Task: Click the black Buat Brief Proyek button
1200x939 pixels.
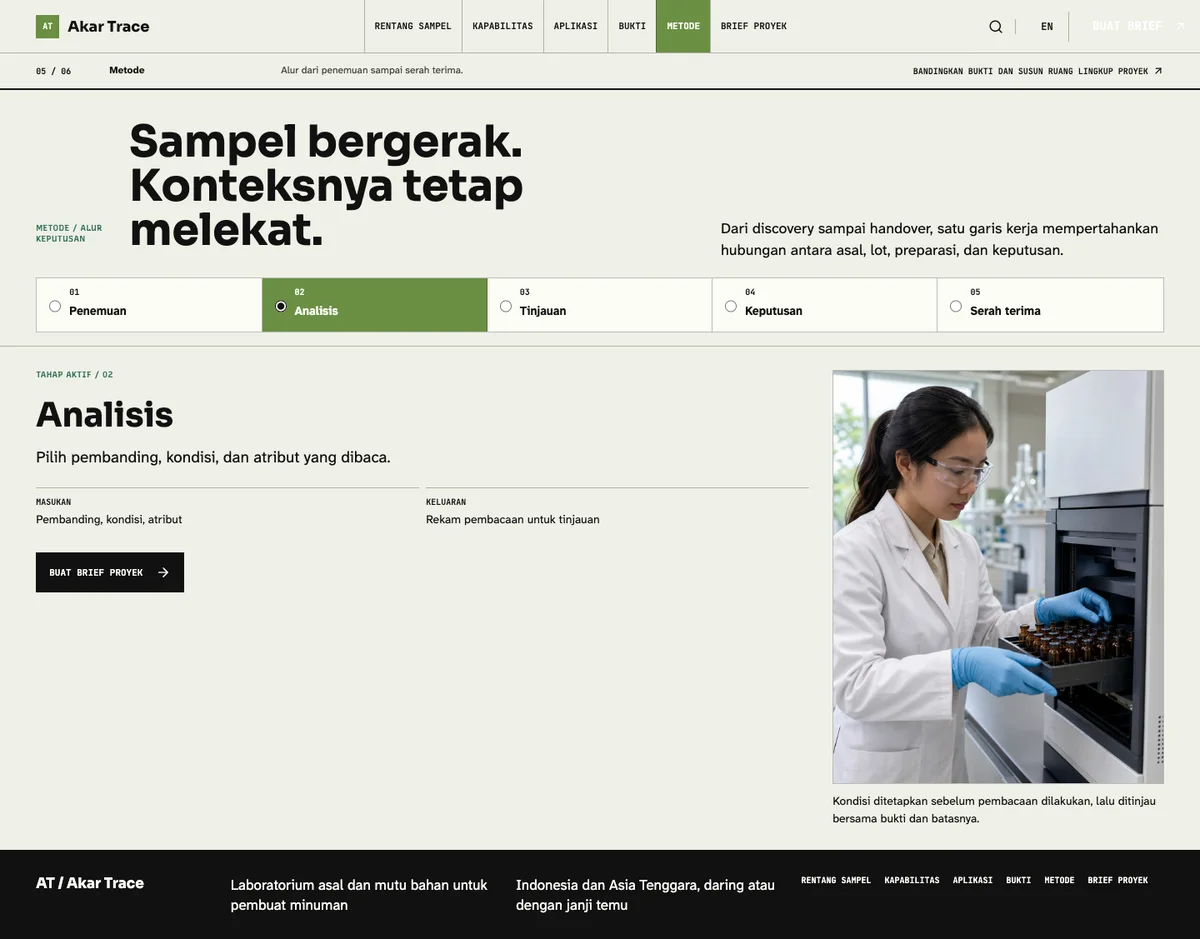Action: pyautogui.click(x=110, y=573)
